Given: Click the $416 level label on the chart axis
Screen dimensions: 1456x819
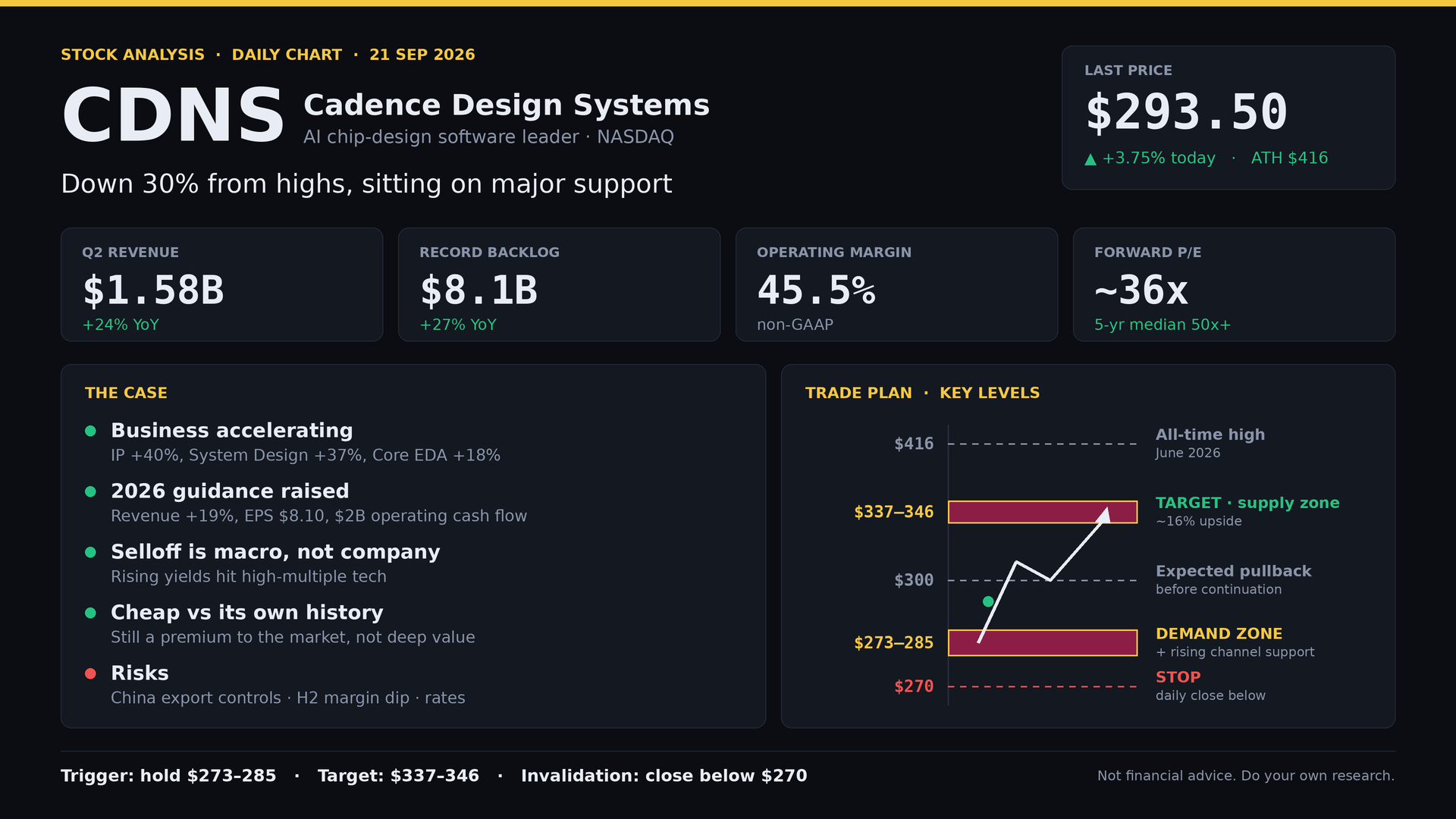Looking at the screenshot, I should 914,444.
